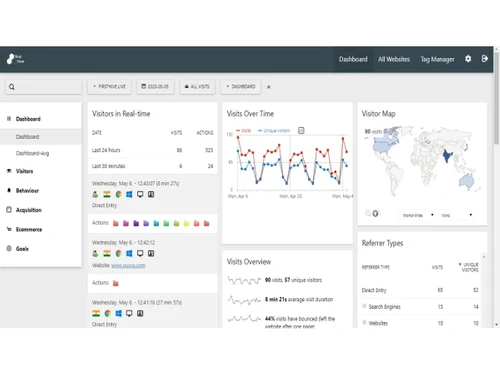Click the search magnifier icon

(12, 87)
